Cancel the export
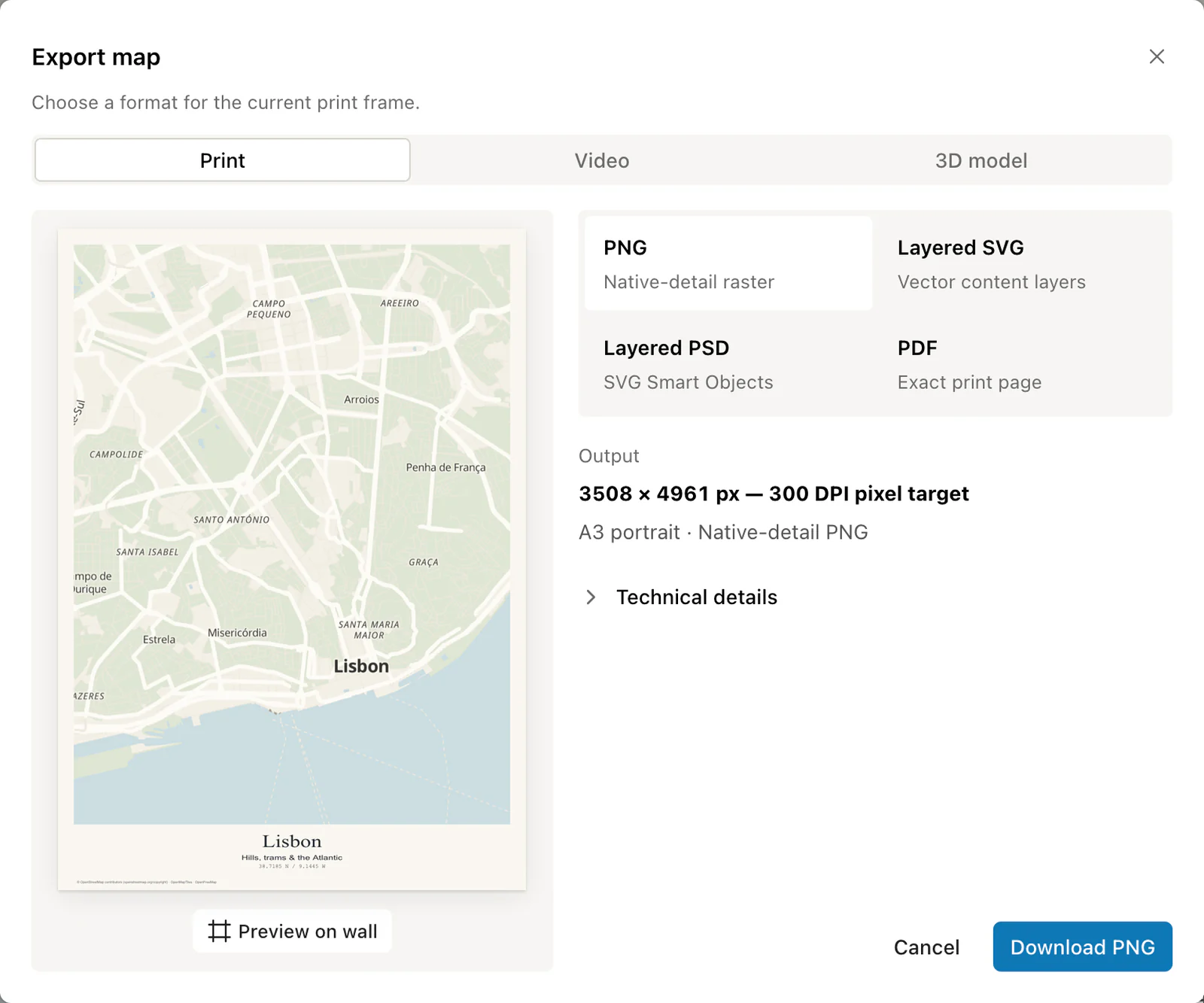Viewport: 1204px width, 1003px height. [x=926, y=947]
